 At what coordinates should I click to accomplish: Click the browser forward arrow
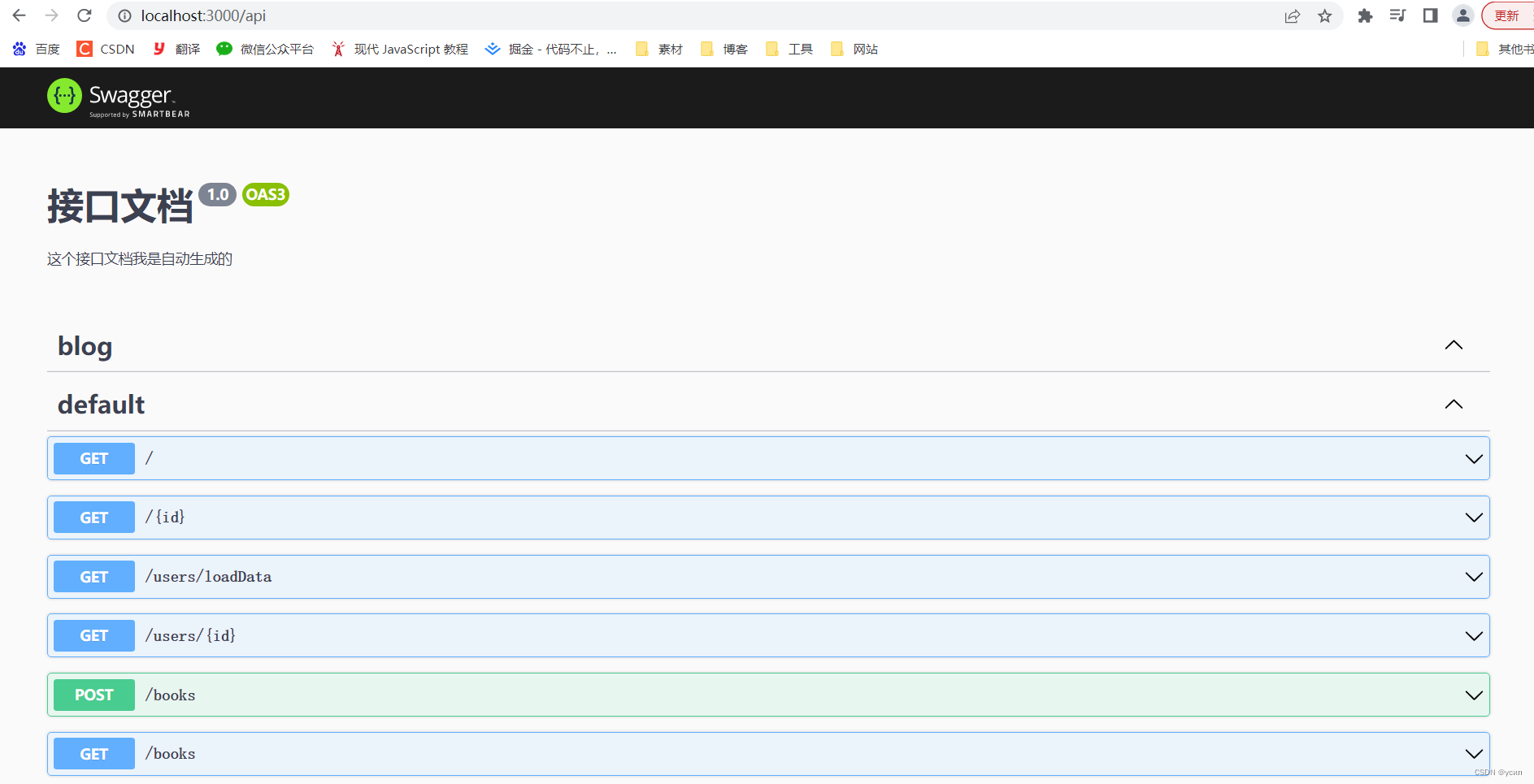coord(51,15)
